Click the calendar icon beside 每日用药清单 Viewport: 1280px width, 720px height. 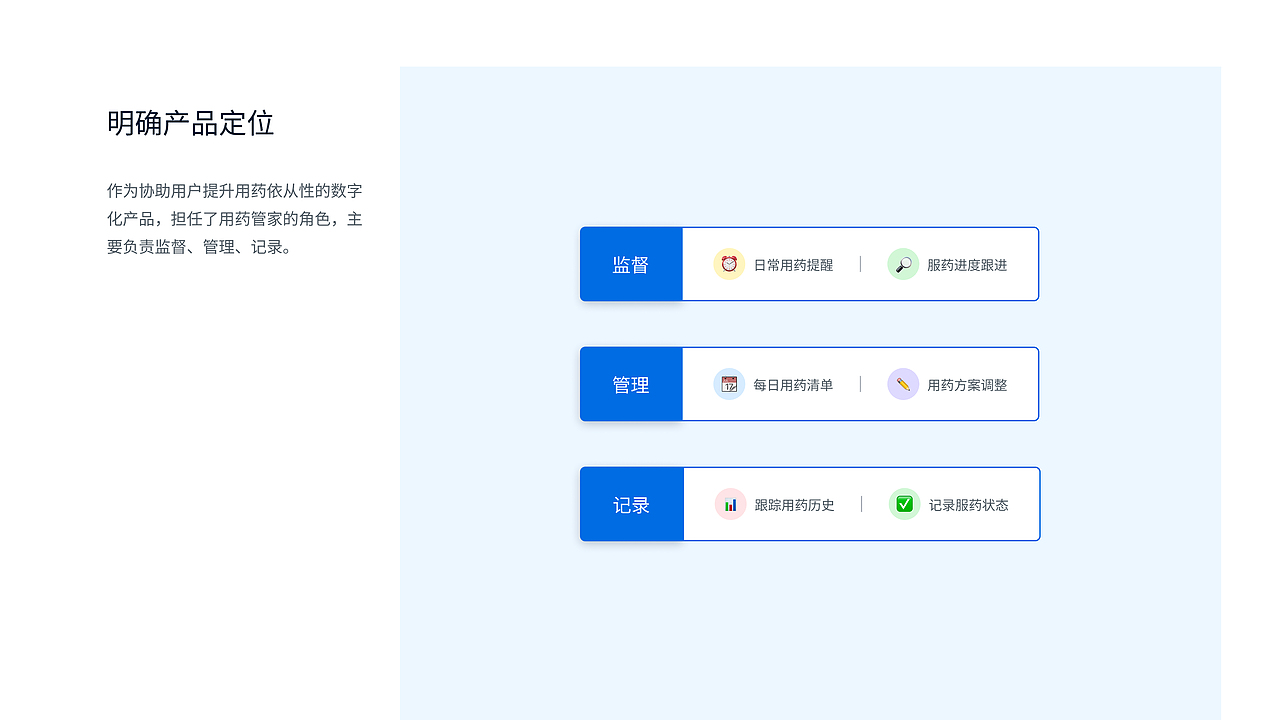(x=729, y=384)
